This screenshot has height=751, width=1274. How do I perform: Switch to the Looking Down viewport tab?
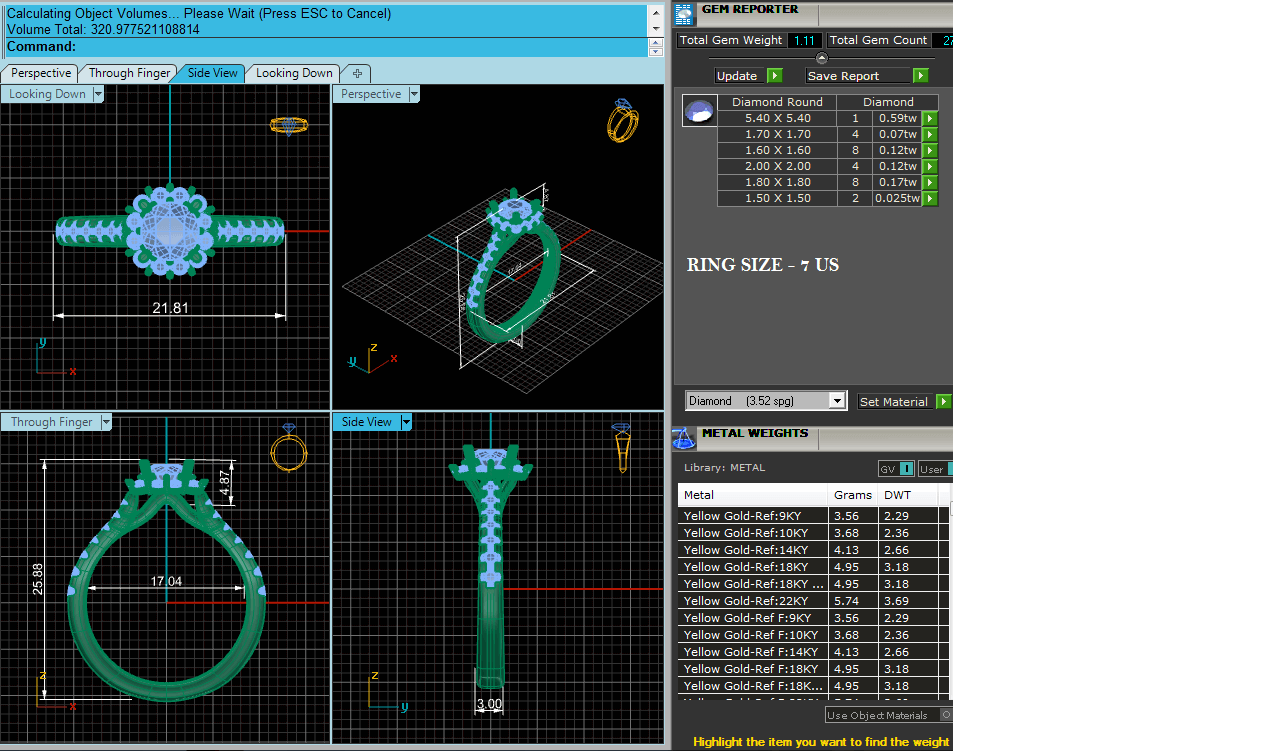[294, 73]
